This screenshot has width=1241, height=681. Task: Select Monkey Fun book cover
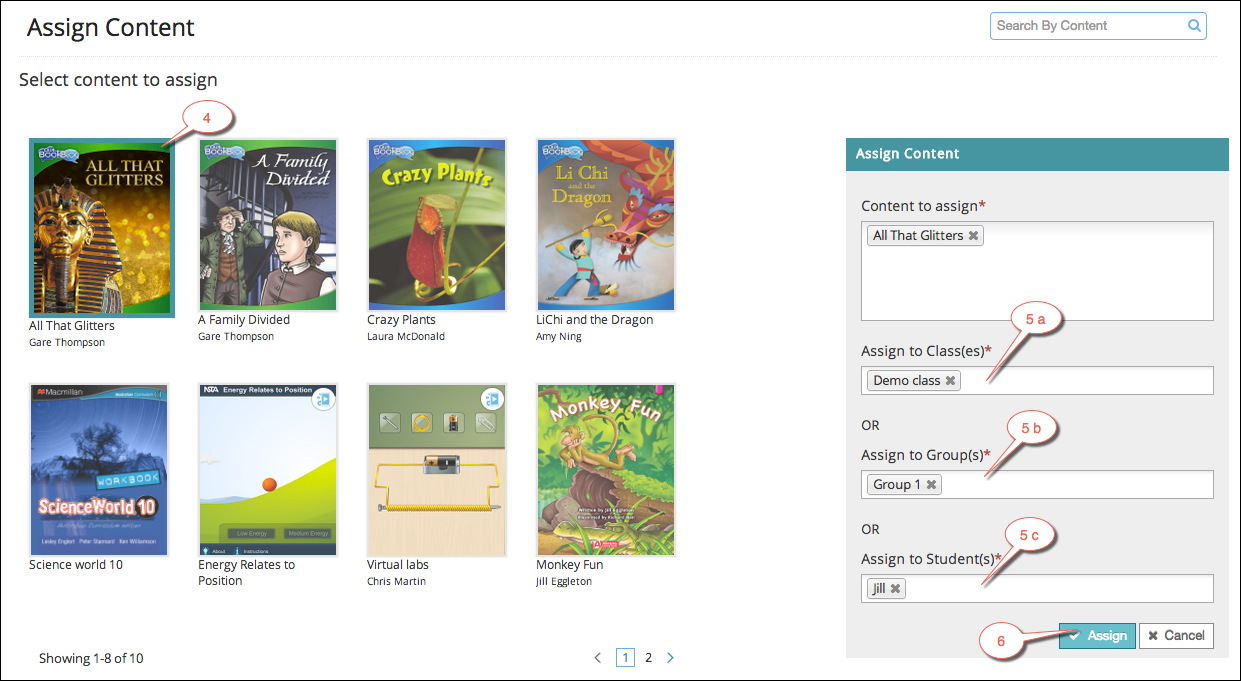(606, 470)
